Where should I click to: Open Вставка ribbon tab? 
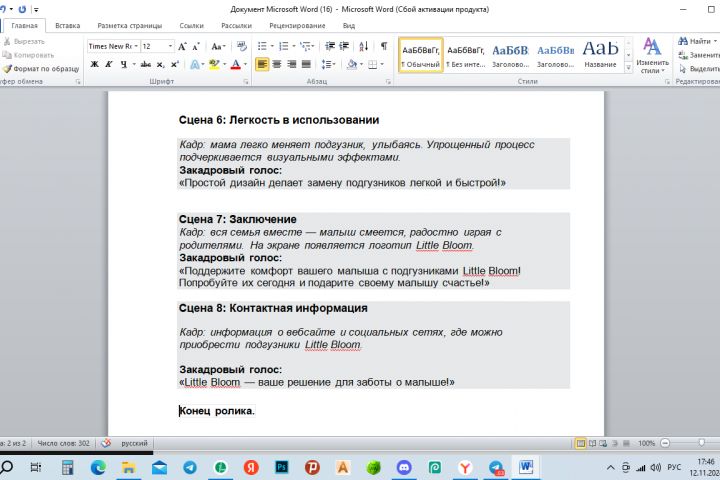pyautogui.click(x=68, y=26)
